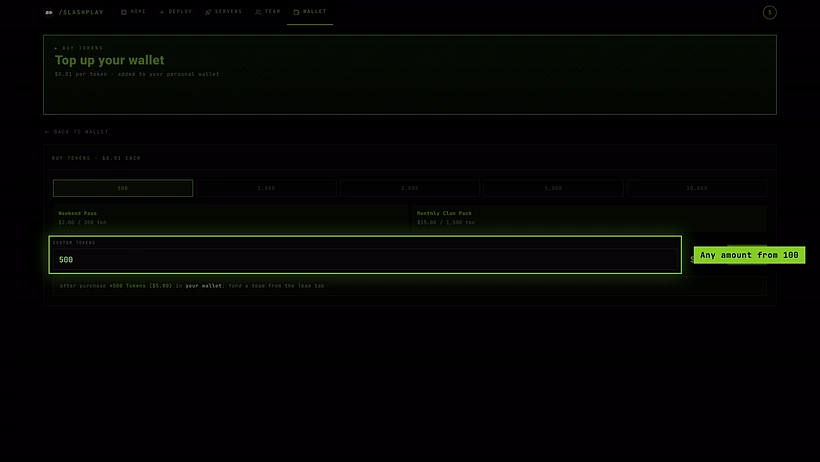Click the Slashplay logo icon

click(x=49, y=12)
